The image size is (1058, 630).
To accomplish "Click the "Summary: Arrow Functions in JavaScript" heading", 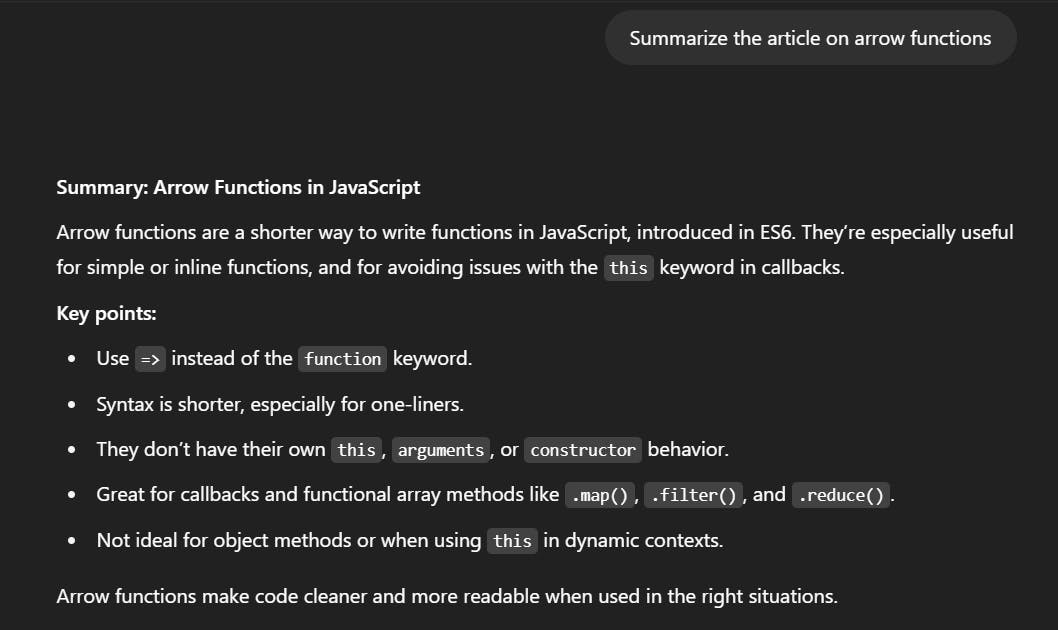I will coord(238,187).
